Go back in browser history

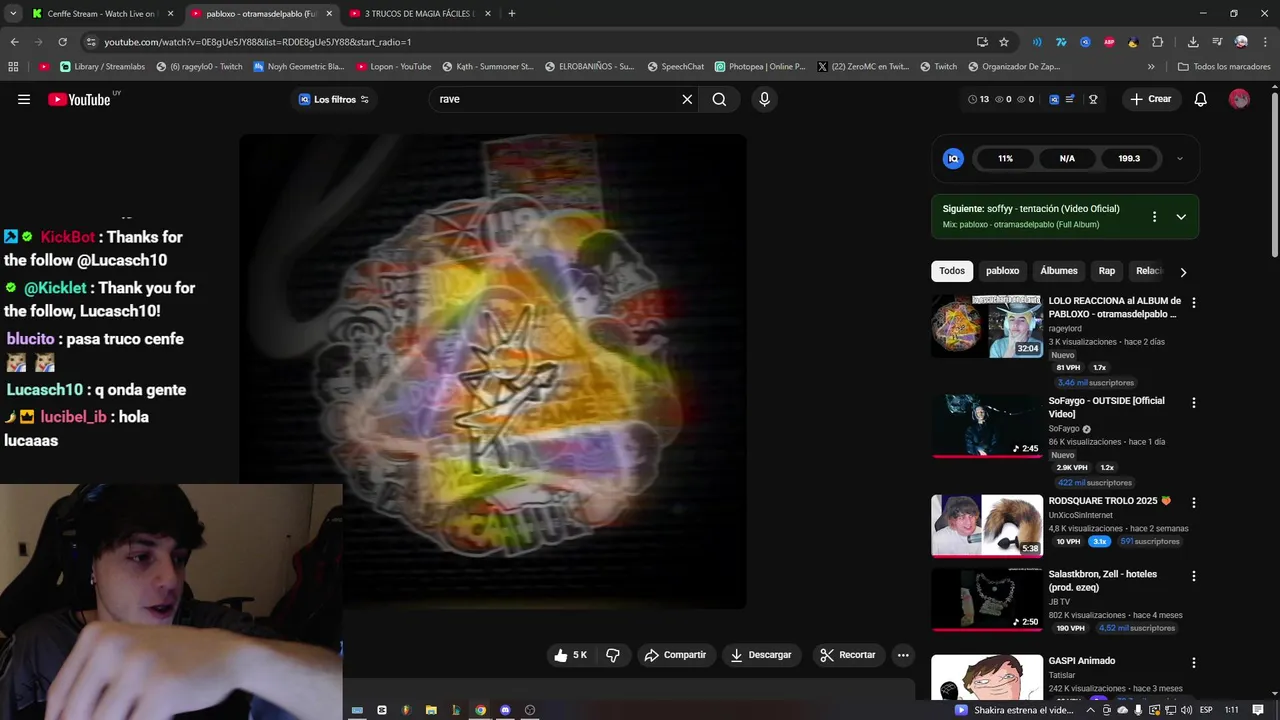pos(14,42)
